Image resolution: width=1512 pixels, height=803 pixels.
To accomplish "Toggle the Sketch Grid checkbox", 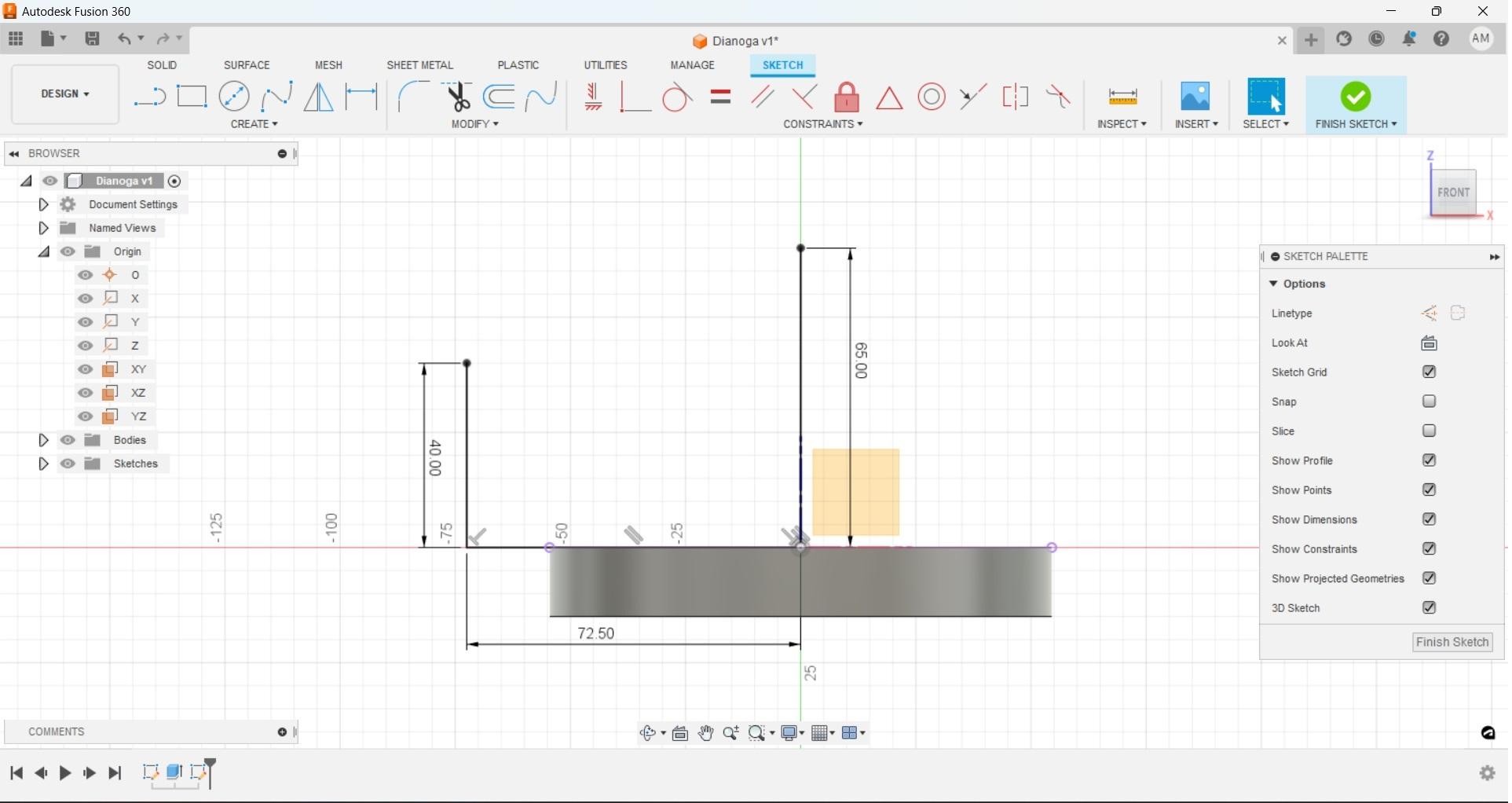I will click(x=1430, y=372).
